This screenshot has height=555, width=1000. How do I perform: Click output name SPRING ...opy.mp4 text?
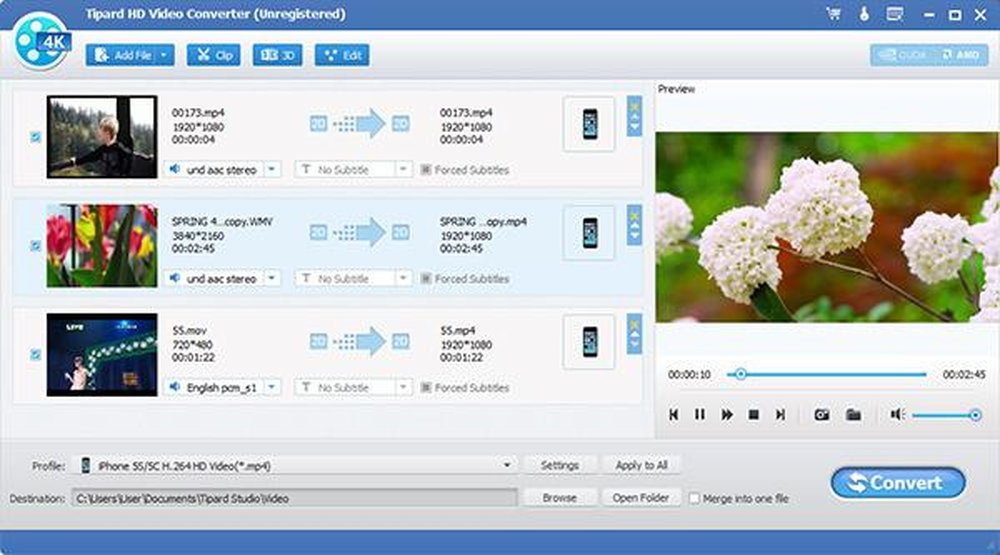(483, 221)
